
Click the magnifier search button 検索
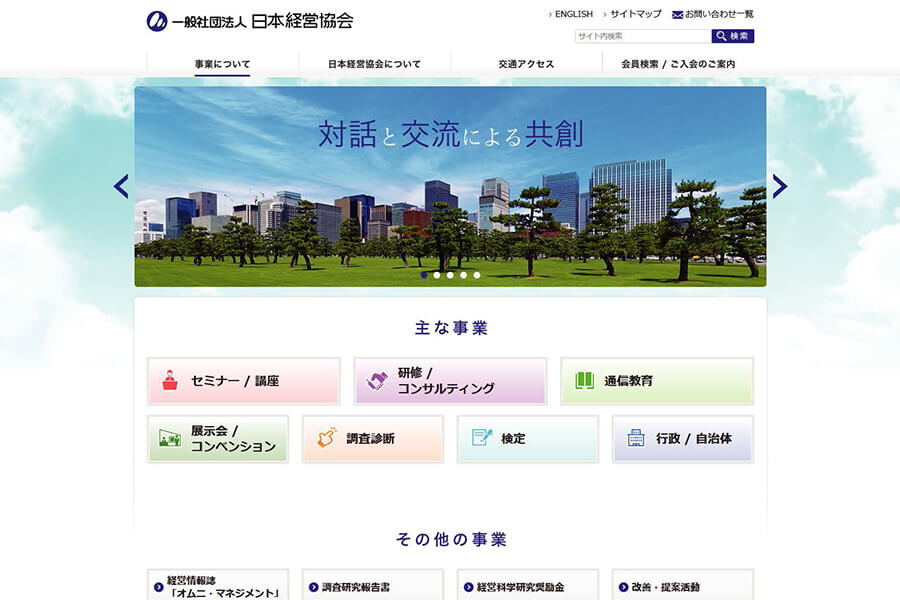point(732,36)
